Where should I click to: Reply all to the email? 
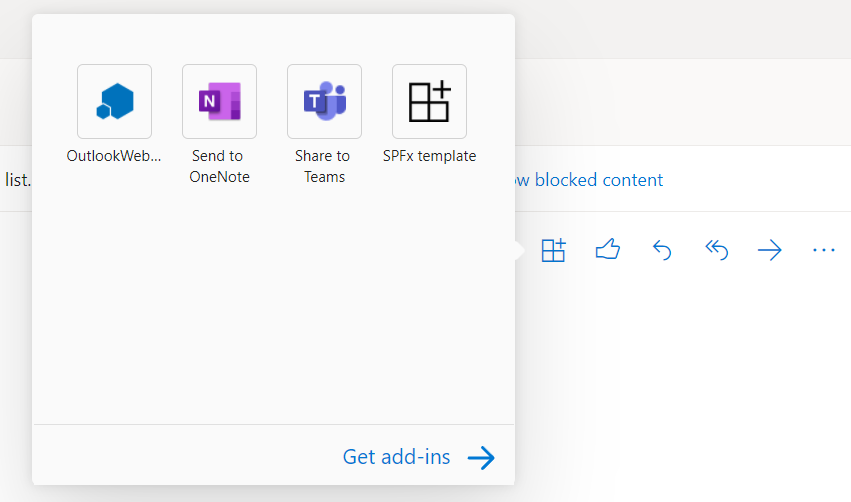[x=716, y=250]
